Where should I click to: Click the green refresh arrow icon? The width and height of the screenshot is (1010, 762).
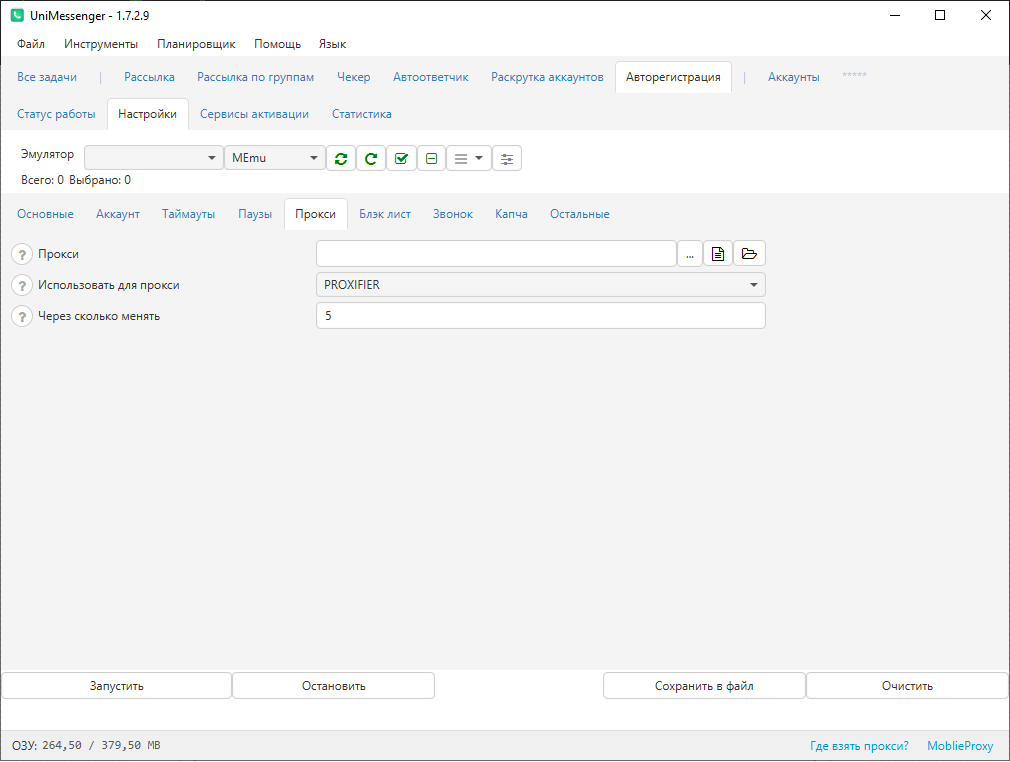click(x=371, y=158)
